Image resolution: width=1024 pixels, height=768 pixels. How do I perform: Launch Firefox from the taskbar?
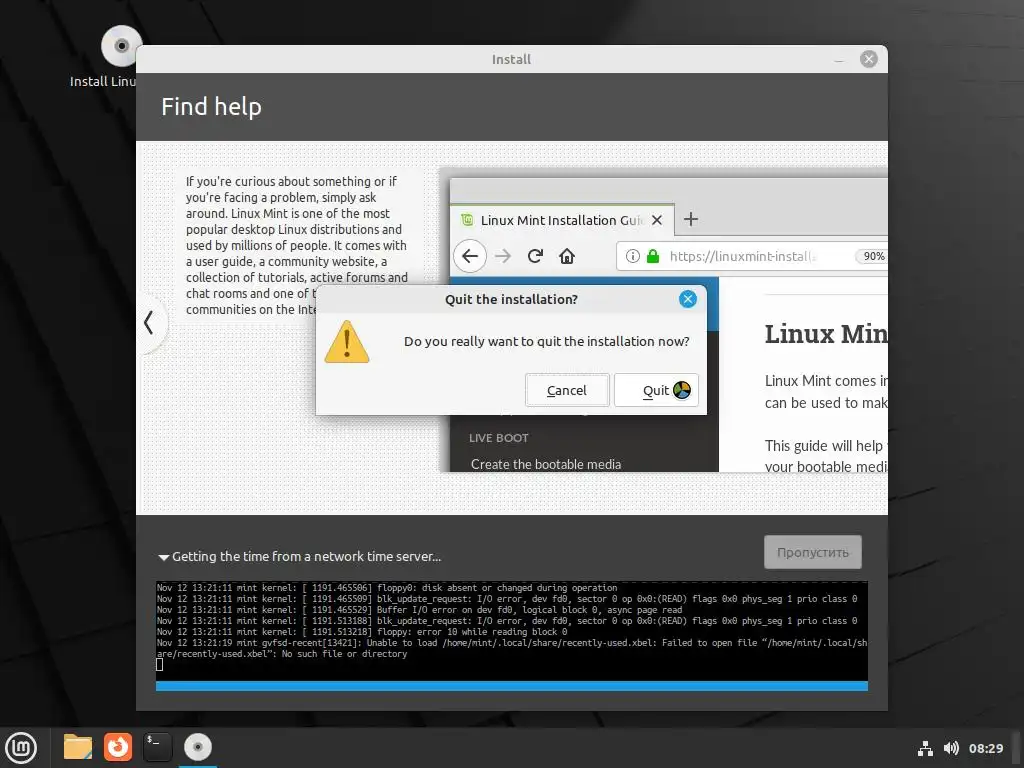click(118, 747)
